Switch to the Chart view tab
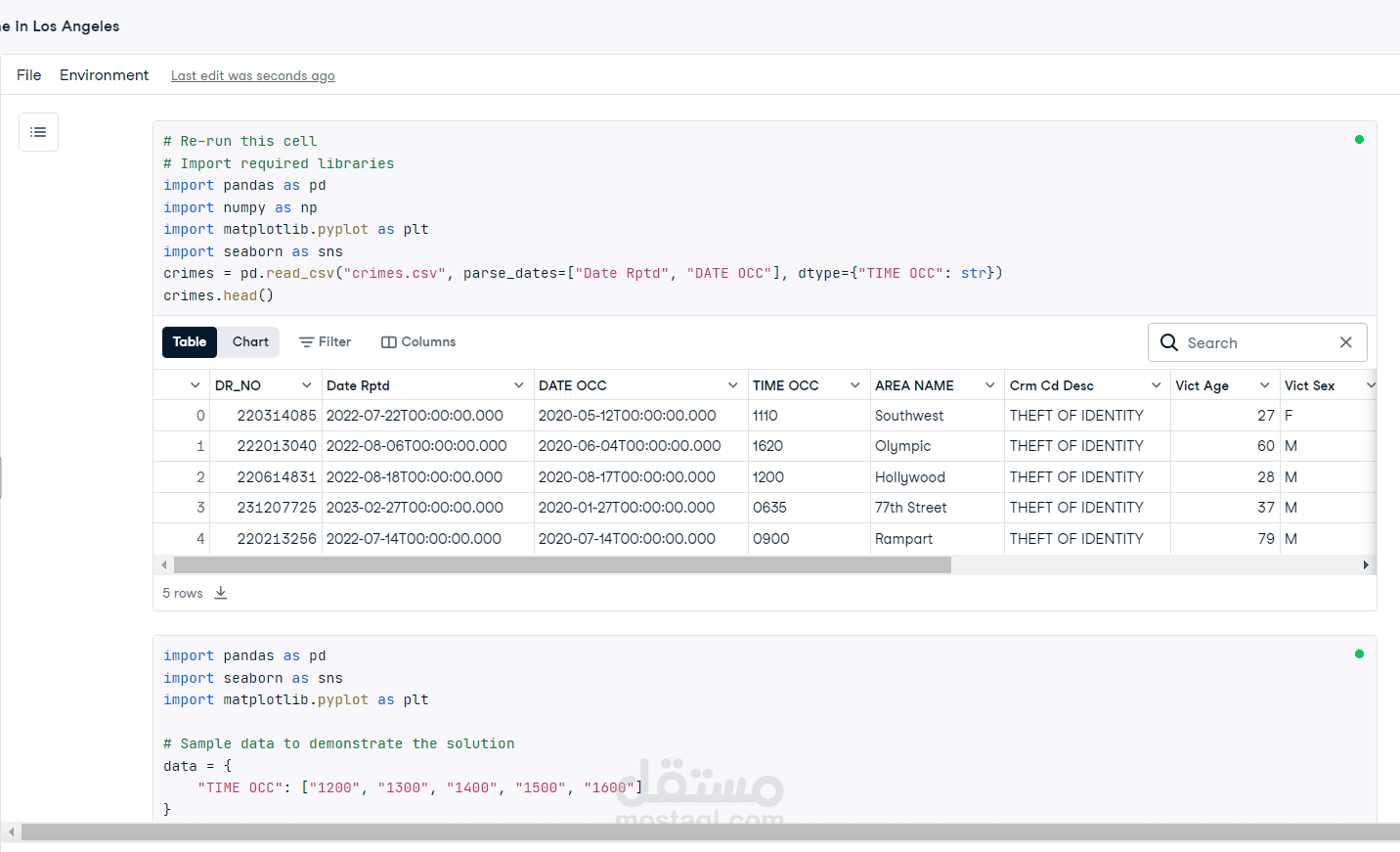The width and height of the screenshot is (1400, 852). pos(250,342)
